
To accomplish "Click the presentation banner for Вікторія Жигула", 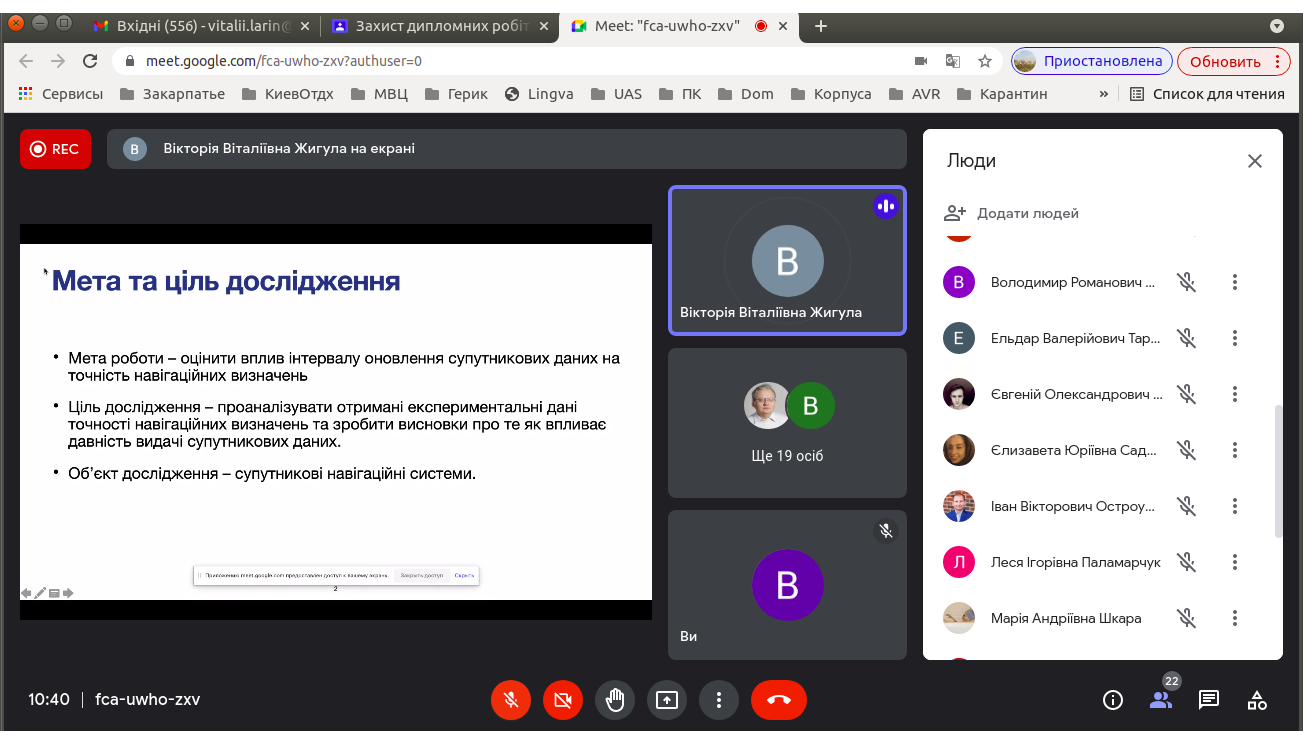I will click(507, 149).
